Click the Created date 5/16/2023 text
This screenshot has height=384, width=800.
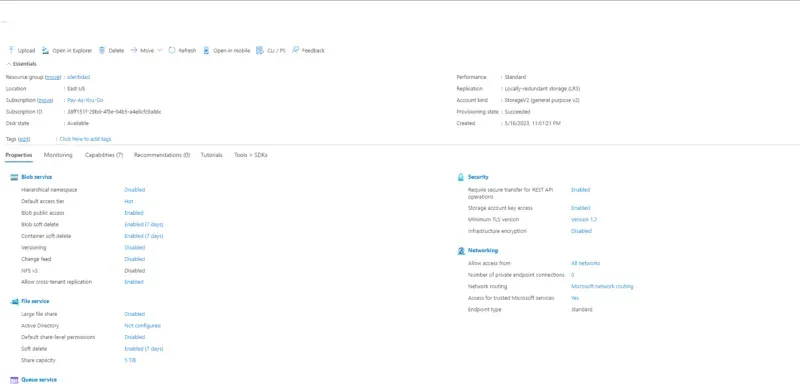533,123
